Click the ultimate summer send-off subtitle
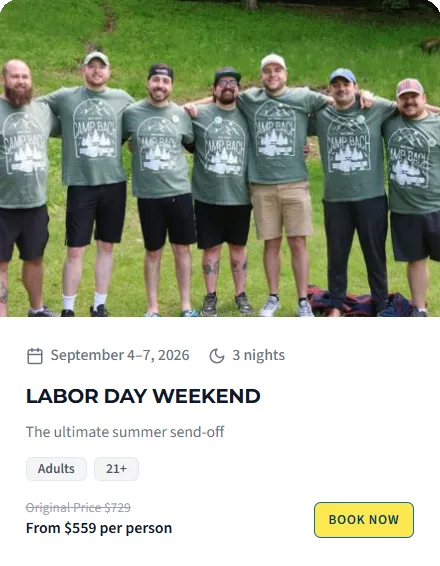 (125, 432)
